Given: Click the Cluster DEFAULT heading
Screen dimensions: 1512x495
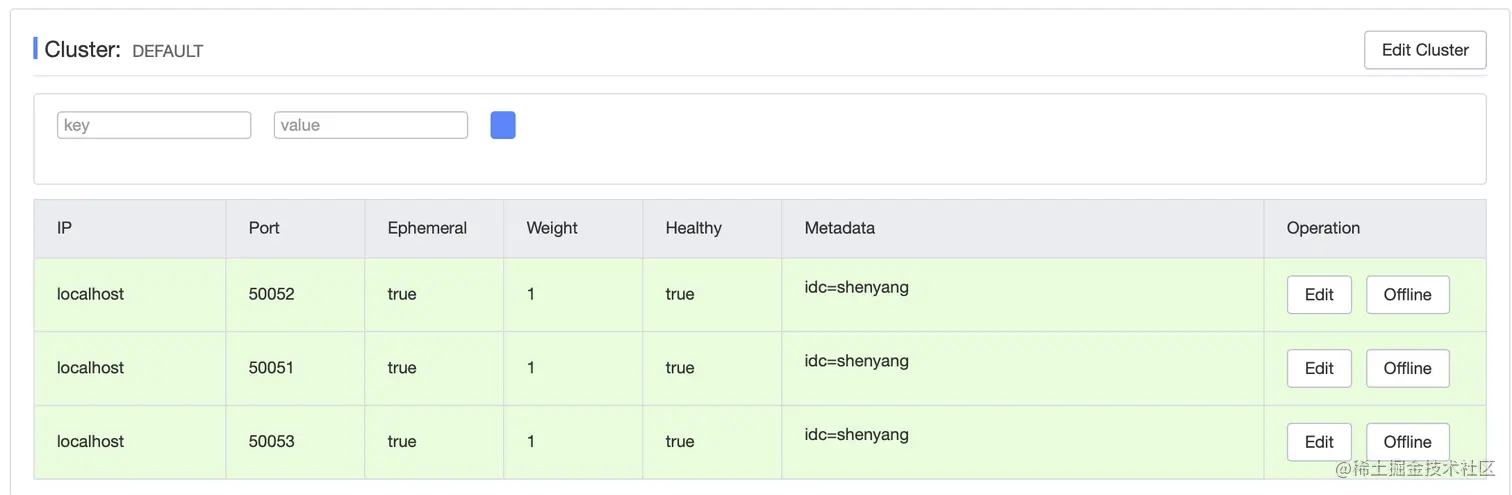Looking at the screenshot, I should (123, 50).
